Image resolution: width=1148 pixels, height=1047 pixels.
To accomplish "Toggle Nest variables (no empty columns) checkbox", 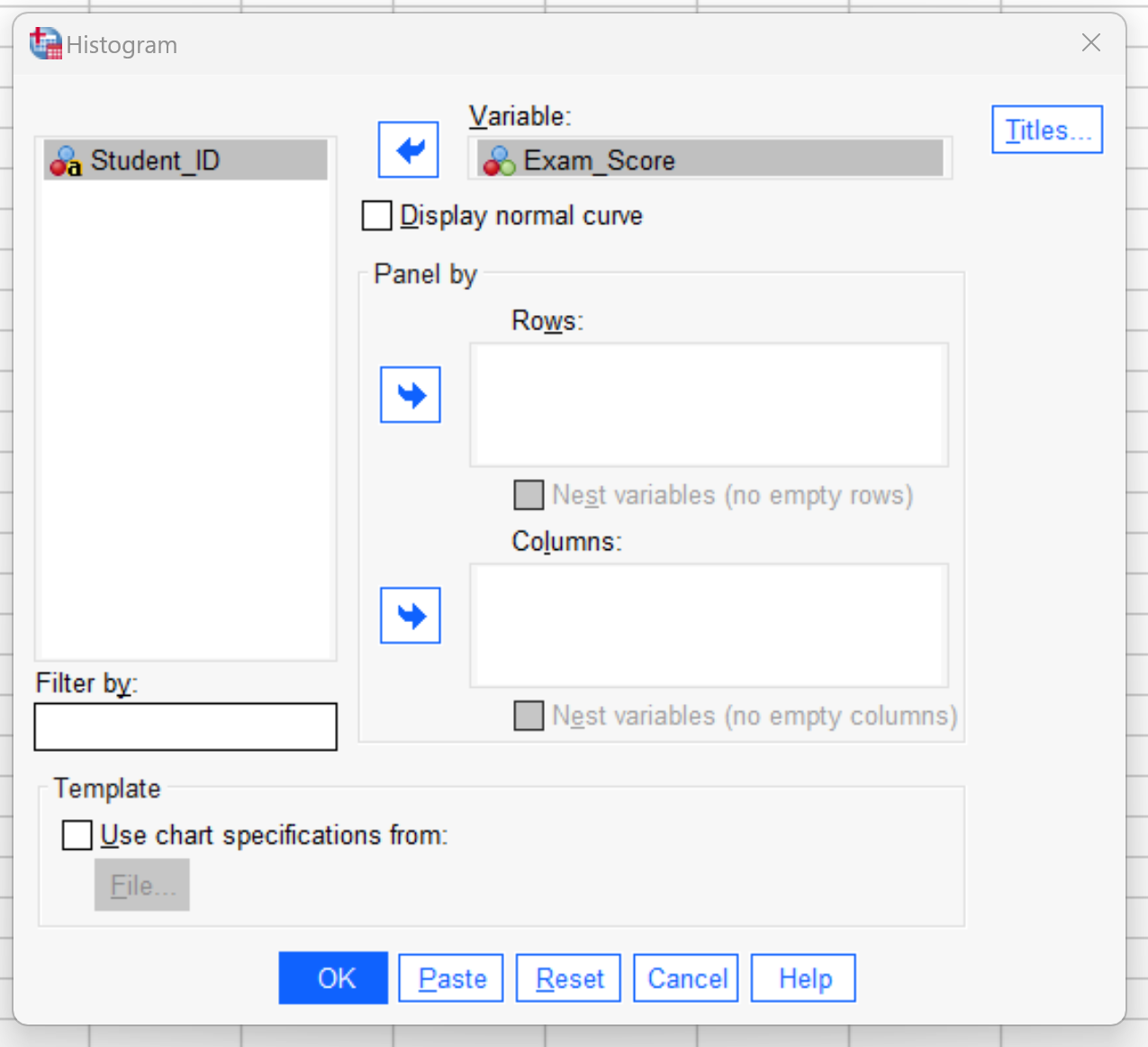I will tap(529, 716).
